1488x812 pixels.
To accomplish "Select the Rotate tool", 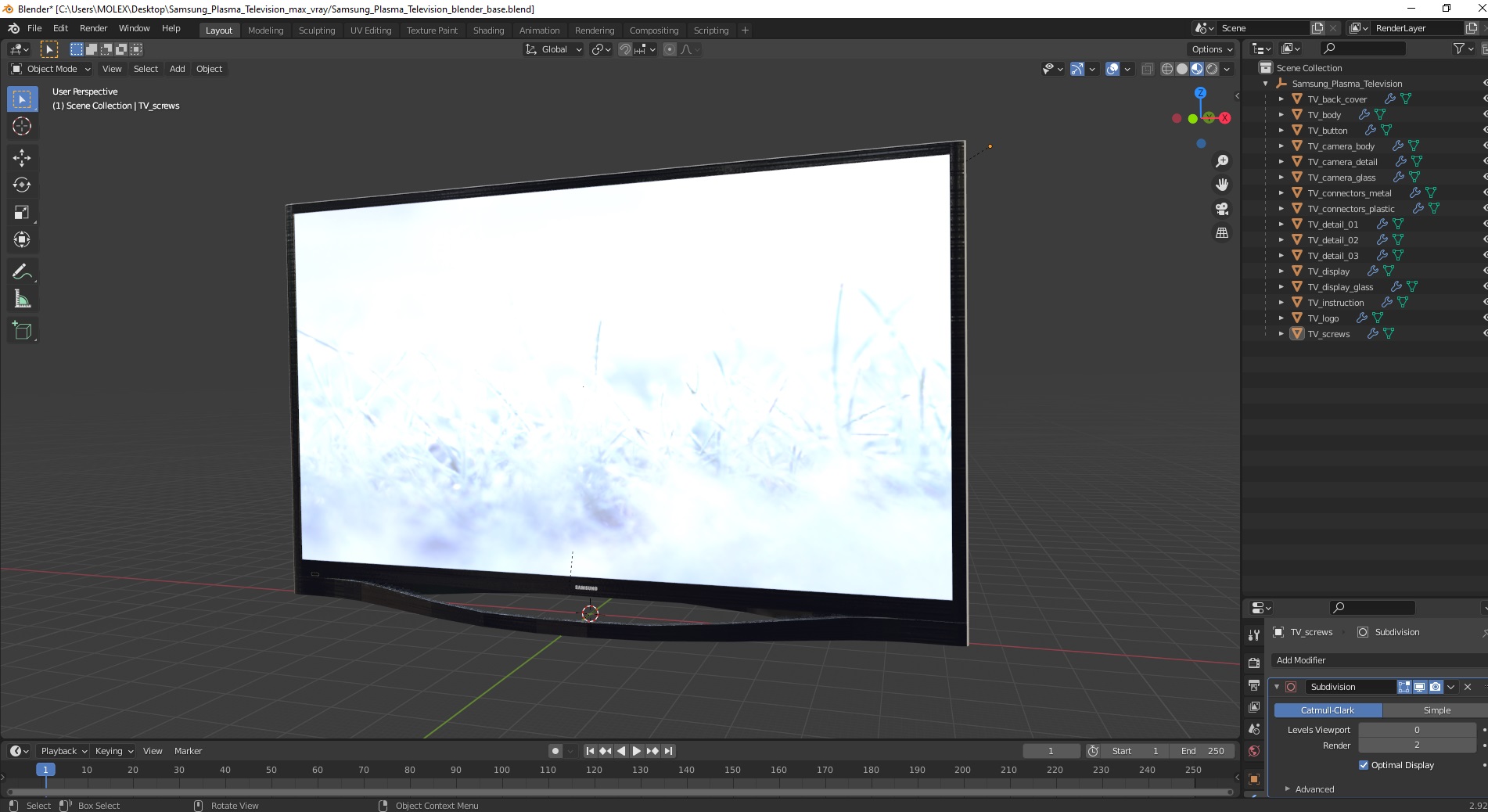I will [22, 185].
